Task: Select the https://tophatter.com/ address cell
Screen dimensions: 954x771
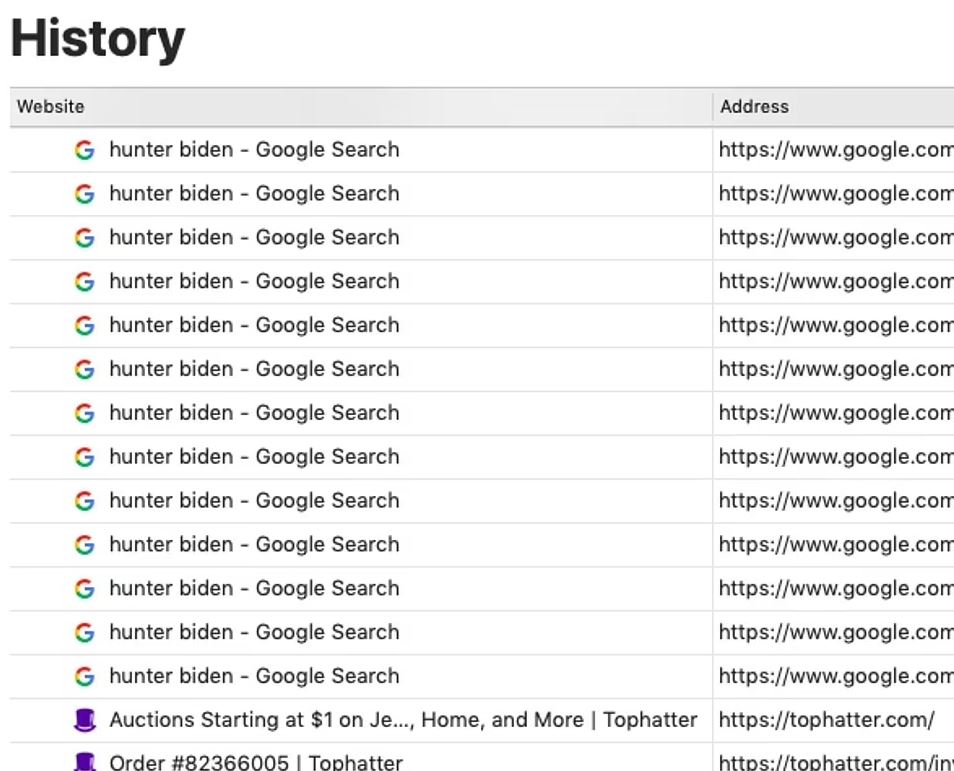Action: pyautogui.click(x=826, y=720)
